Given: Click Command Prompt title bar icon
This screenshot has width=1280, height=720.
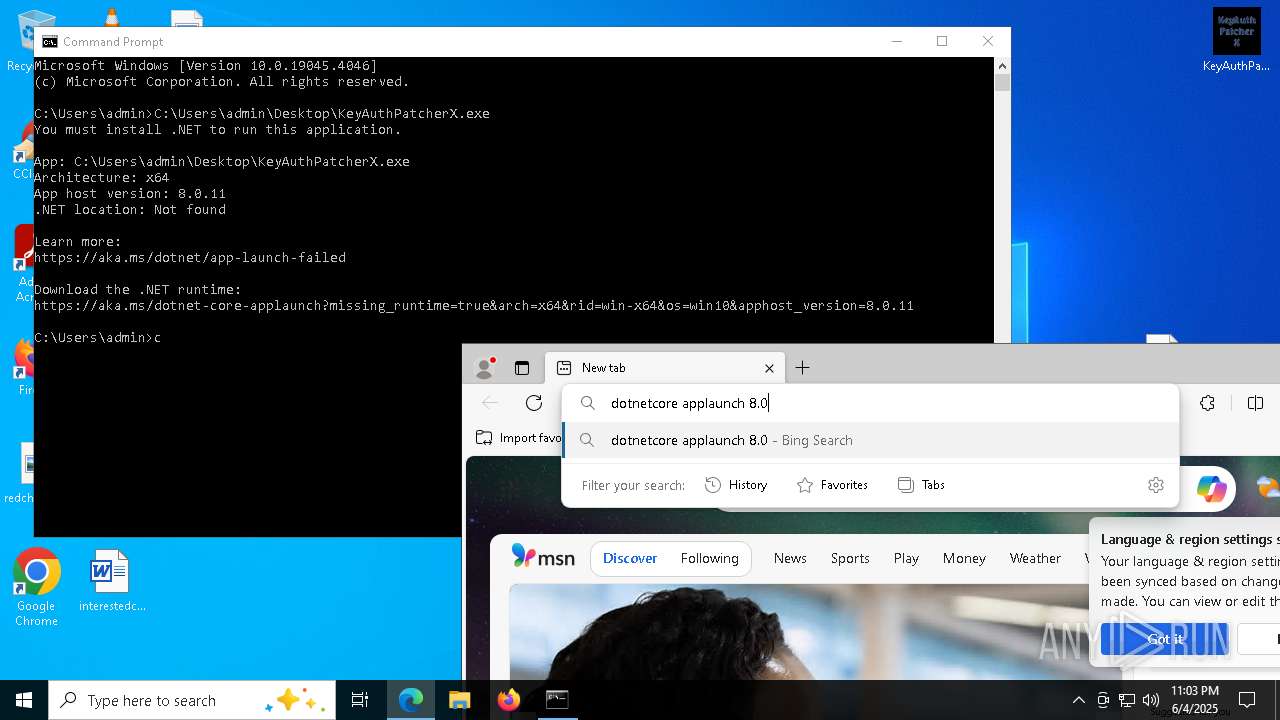Looking at the screenshot, I should pyautogui.click(x=49, y=42).
